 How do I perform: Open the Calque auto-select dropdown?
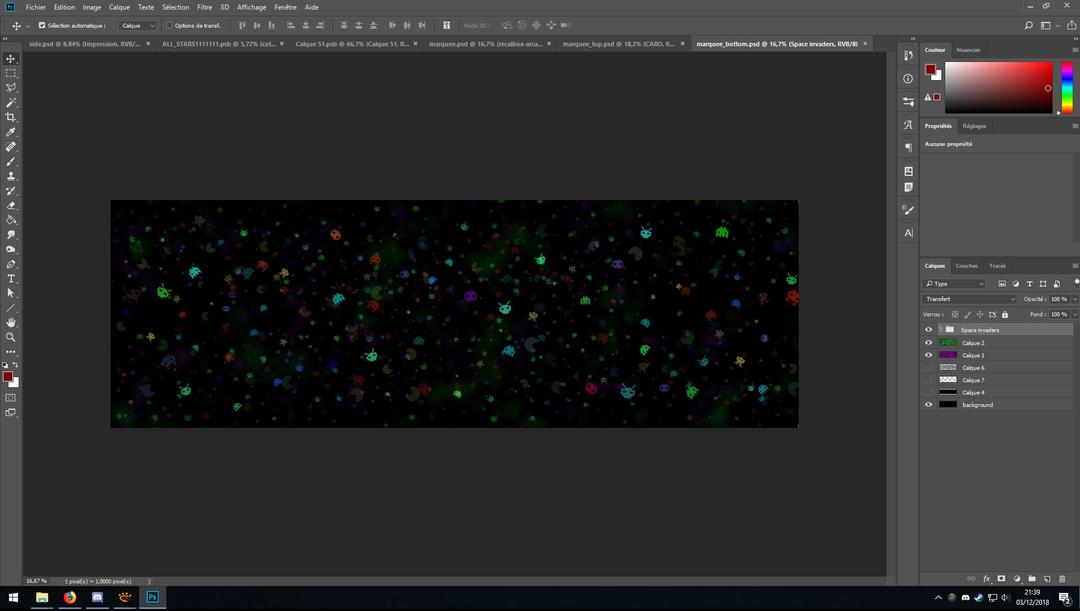click(x=137, y=25)
